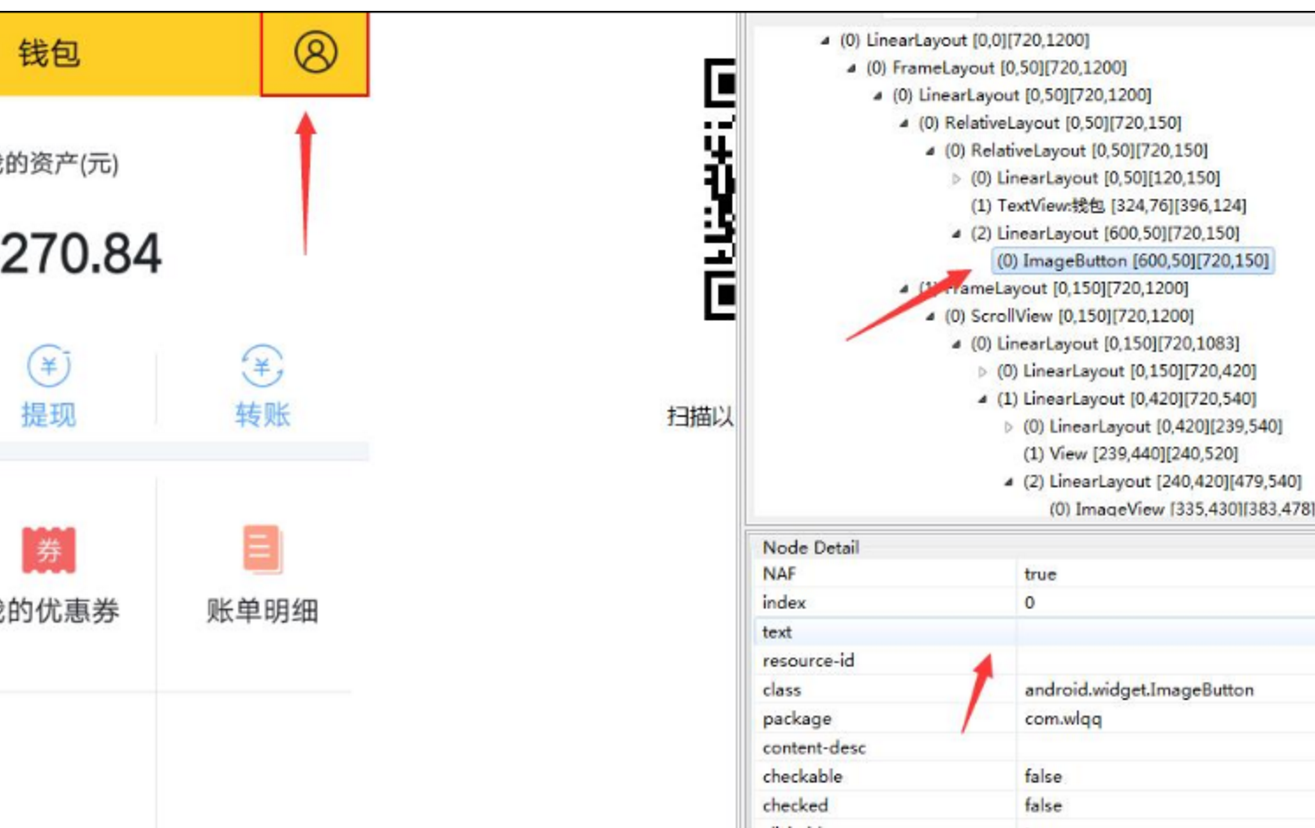Image resolution: width=1315 pixels, height=828 pixels.
Task: Click the class property name
Action: [x=781, y=690]
